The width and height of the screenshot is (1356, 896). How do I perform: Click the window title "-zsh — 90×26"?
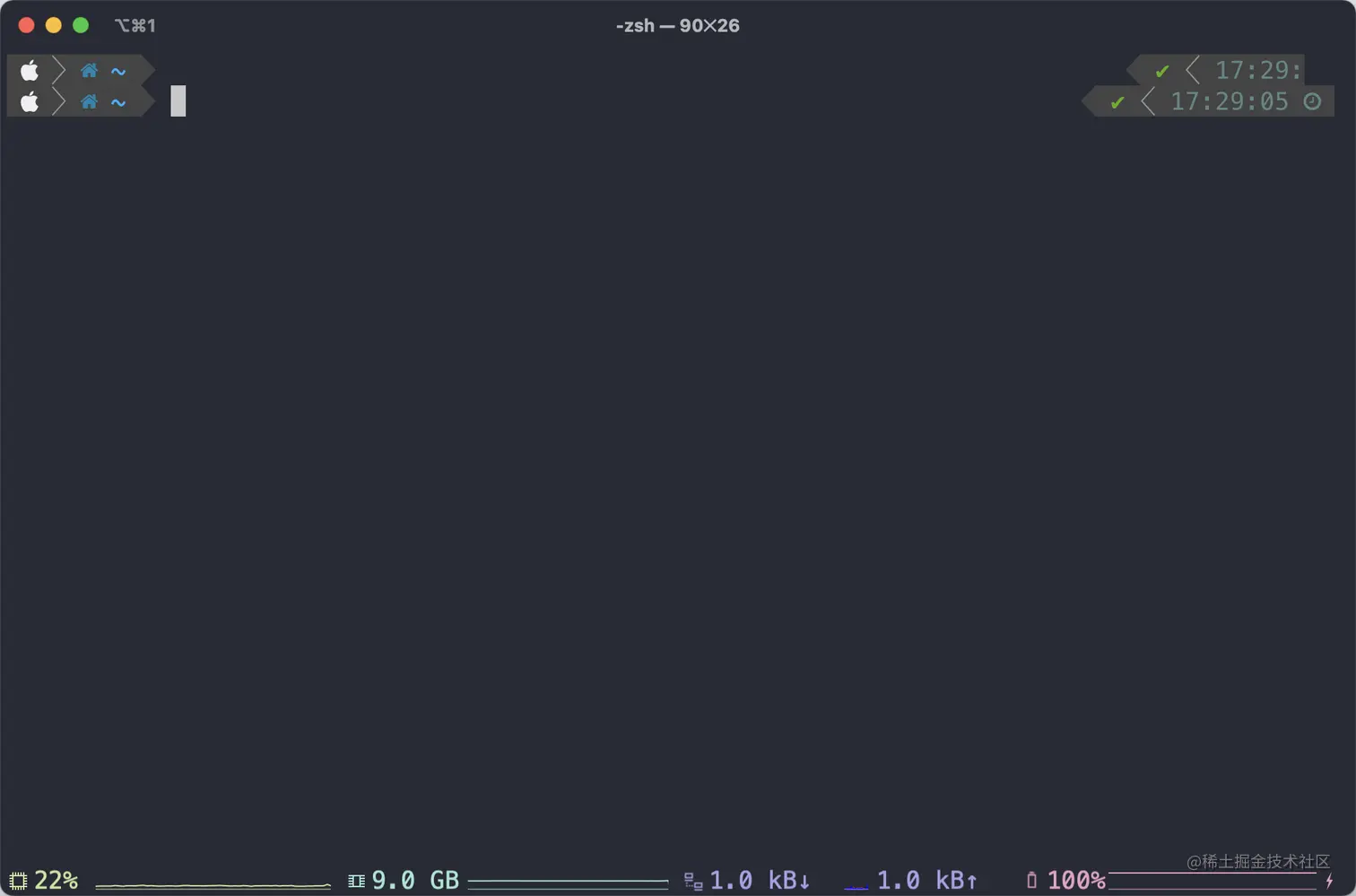click(x=678, y=25)
